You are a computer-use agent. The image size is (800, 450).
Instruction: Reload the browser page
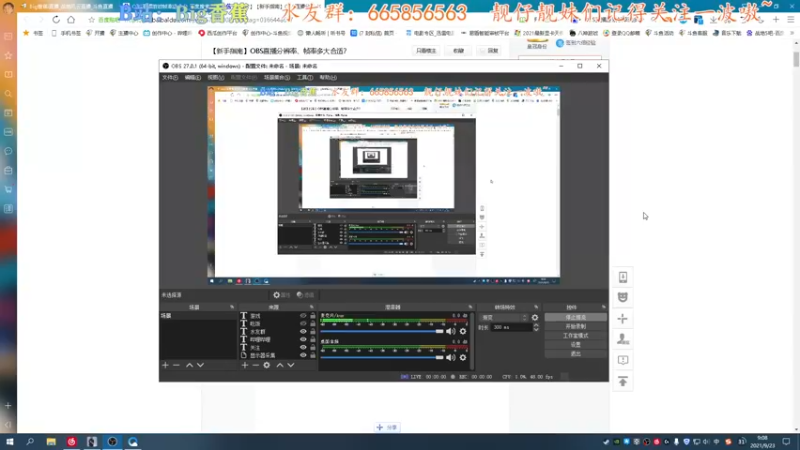tap(56, 19)
